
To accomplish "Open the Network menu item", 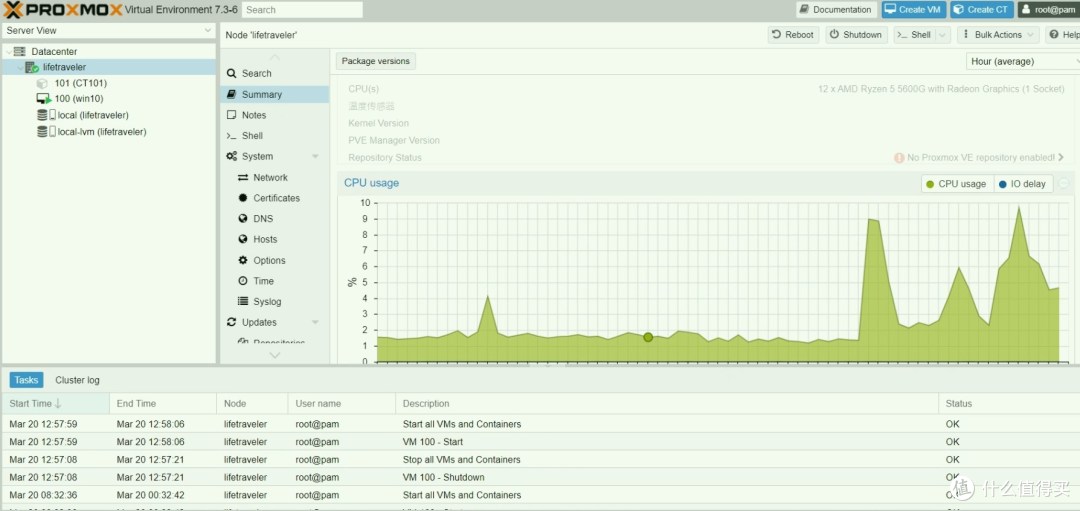I will pos(275,178).
